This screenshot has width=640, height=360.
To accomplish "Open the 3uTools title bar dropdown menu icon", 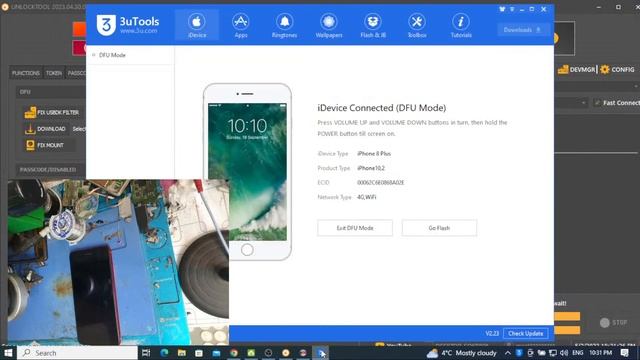I will [512, 9].
